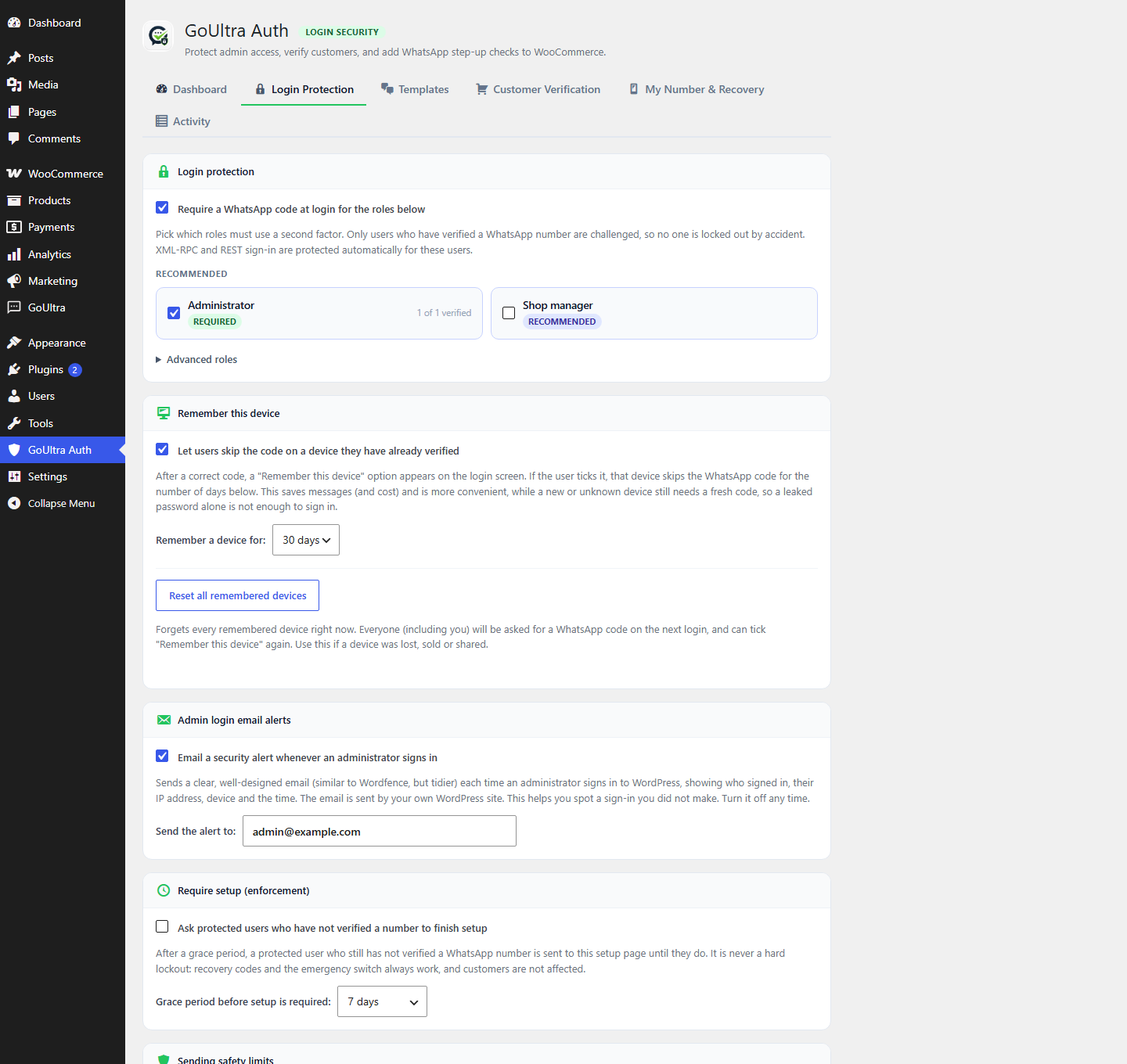Viewport: 1127px width, 1064px height.
Task: Click the Media icon in the sidebar
Action: tap(14, 84)
